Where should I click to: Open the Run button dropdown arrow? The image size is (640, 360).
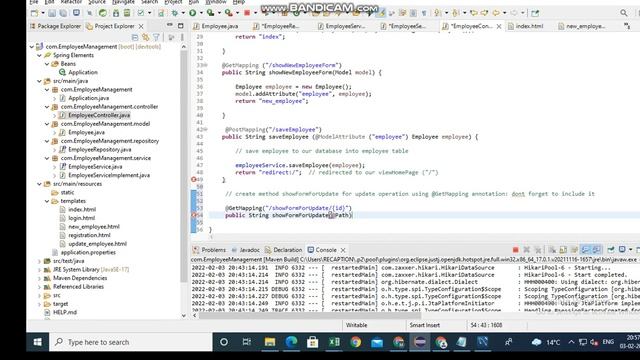[201, 13]
